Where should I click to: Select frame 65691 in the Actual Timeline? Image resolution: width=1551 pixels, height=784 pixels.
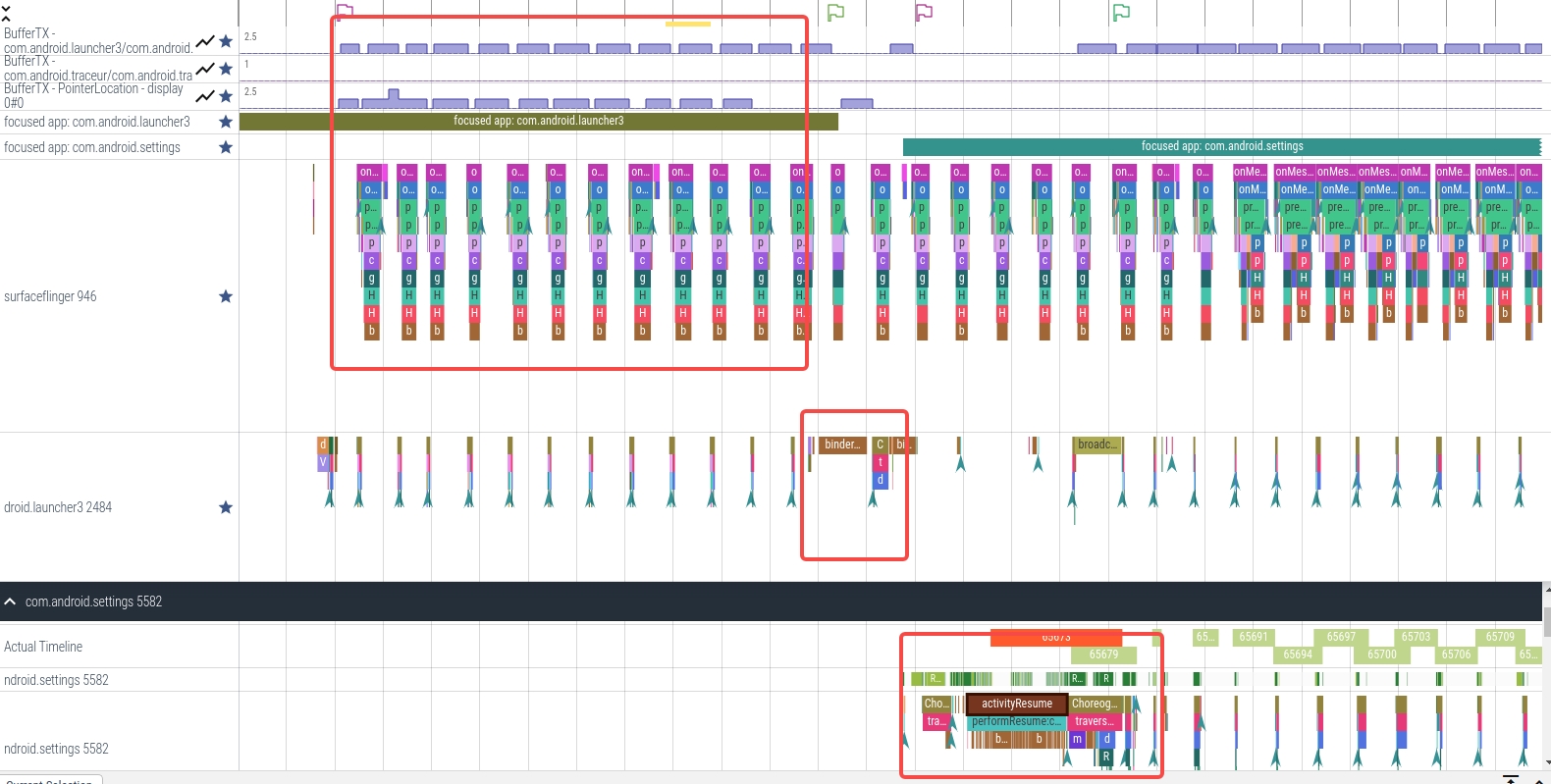coord(1254,637)
